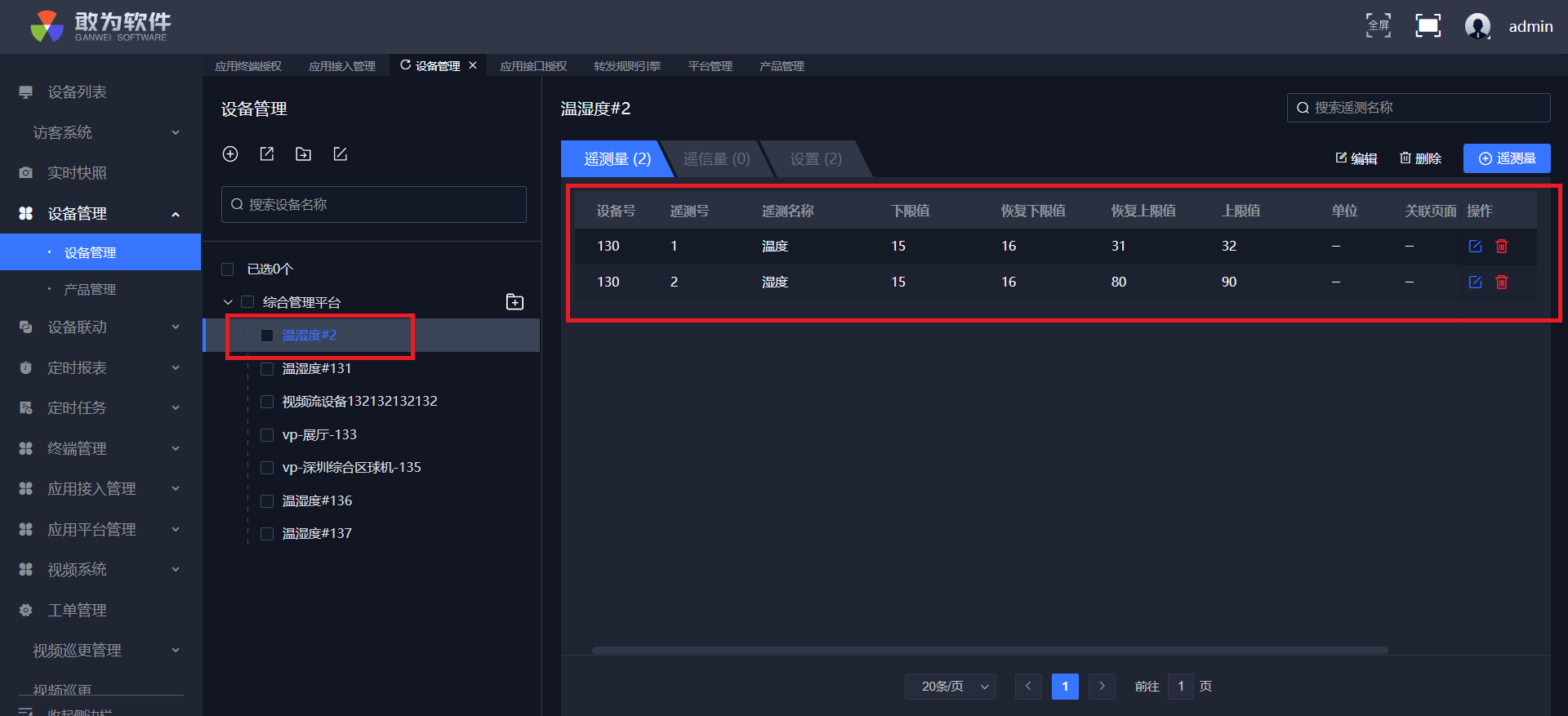Screen dimensions: 1568x716
Task: Click the screen expand icon beside admin avatar
Action: coord(1428,26)
